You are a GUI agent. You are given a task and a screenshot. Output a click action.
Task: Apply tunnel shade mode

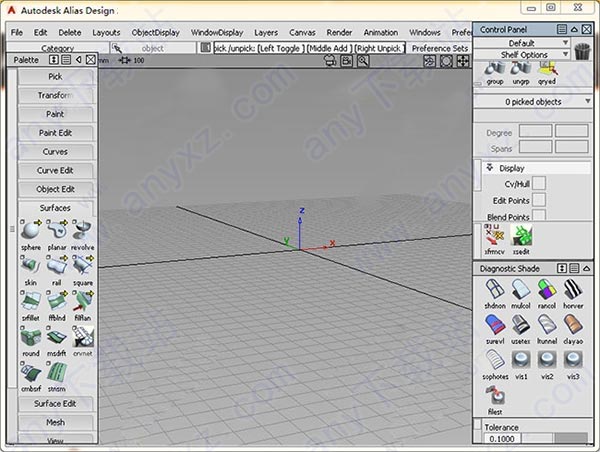(547, 325)
